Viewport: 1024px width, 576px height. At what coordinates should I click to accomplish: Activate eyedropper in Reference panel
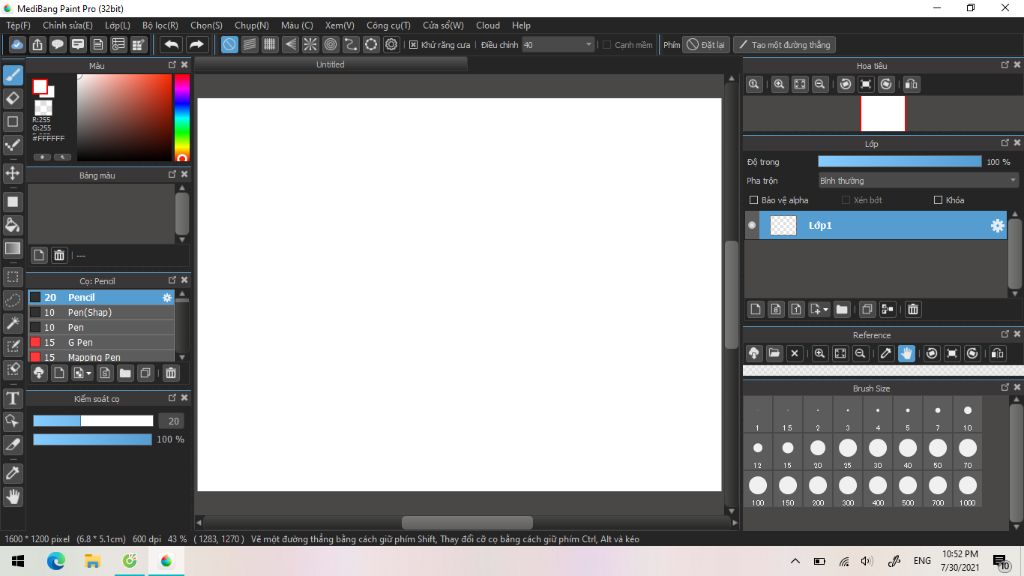(x=886, y=353)
